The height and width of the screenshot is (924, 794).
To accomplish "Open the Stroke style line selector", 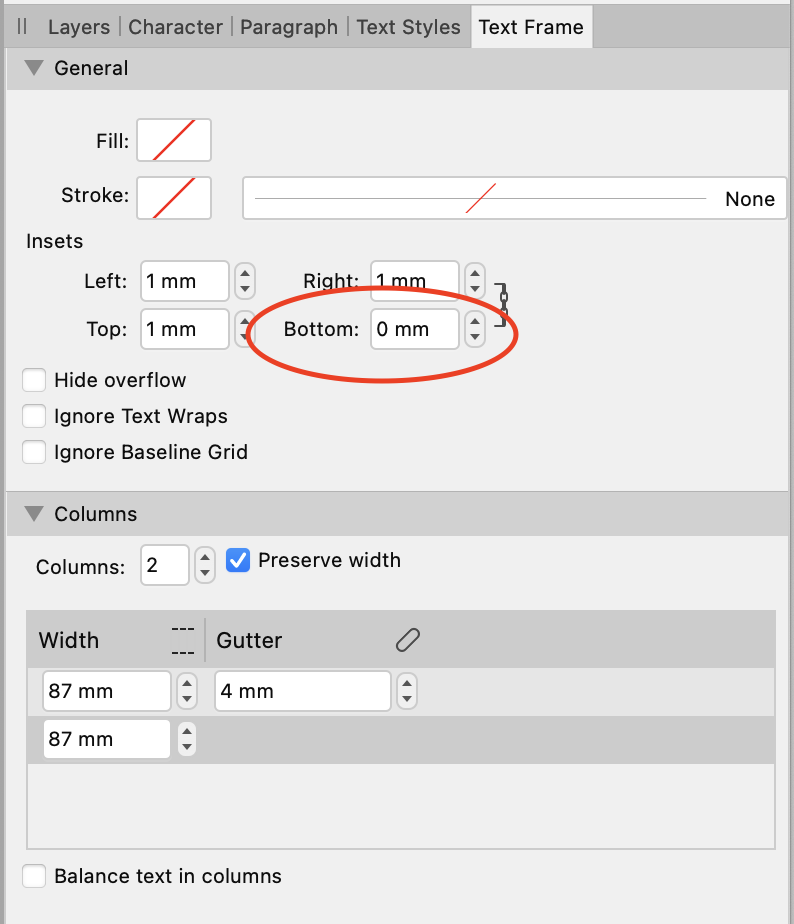I will coord(514,198).
